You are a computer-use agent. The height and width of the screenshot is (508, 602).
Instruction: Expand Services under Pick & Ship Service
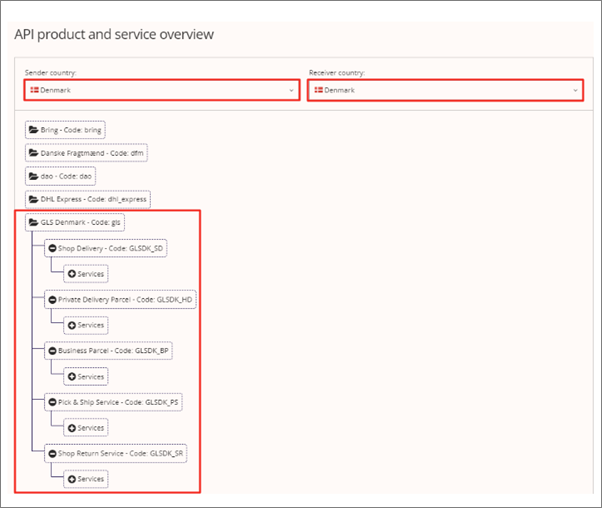86,428
